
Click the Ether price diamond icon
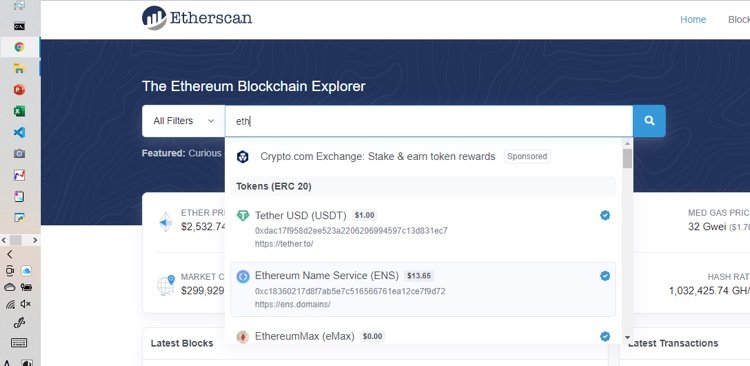165,222
